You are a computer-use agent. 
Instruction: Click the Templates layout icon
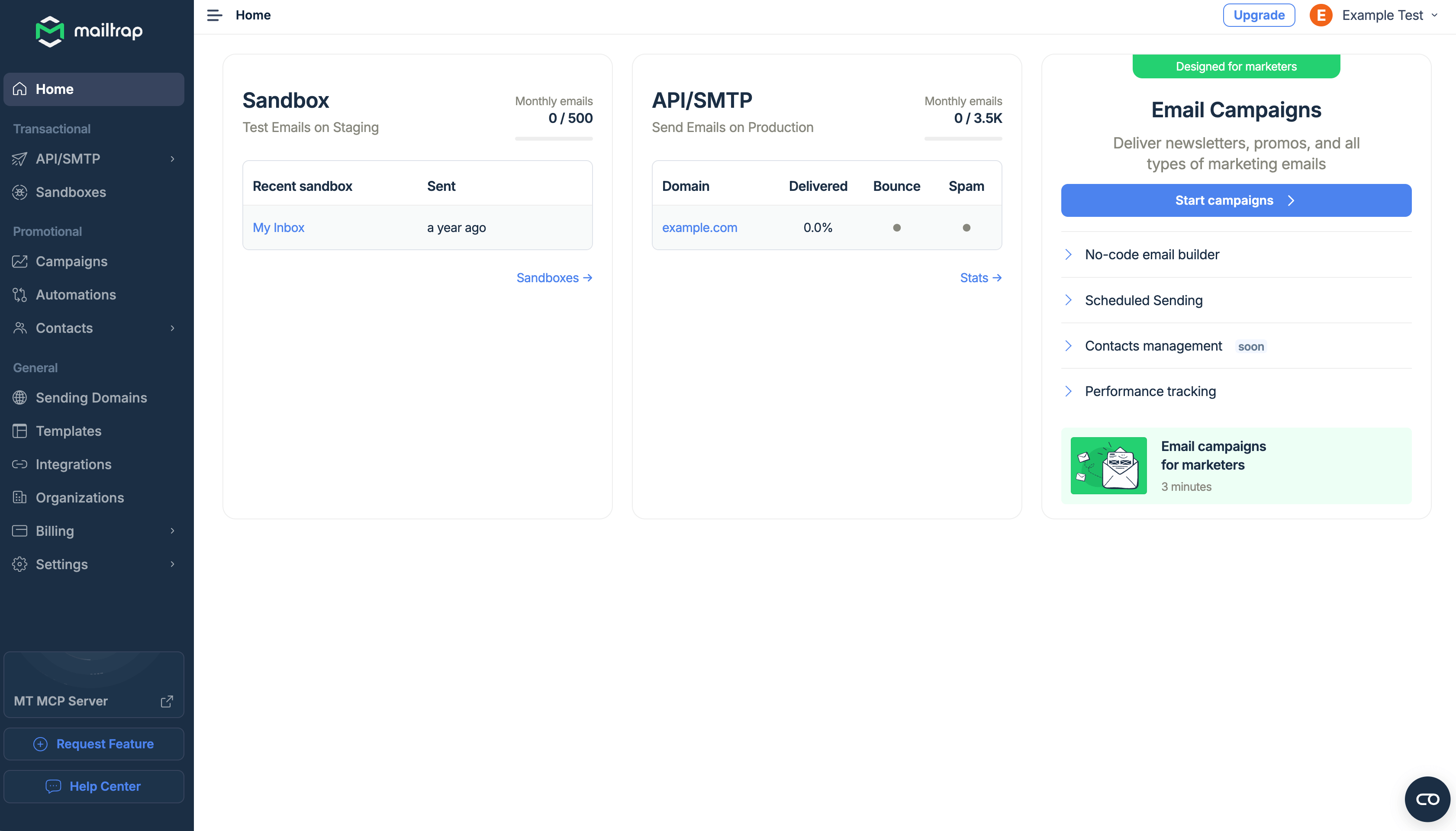pyautogui.click(x=20, y=431)
